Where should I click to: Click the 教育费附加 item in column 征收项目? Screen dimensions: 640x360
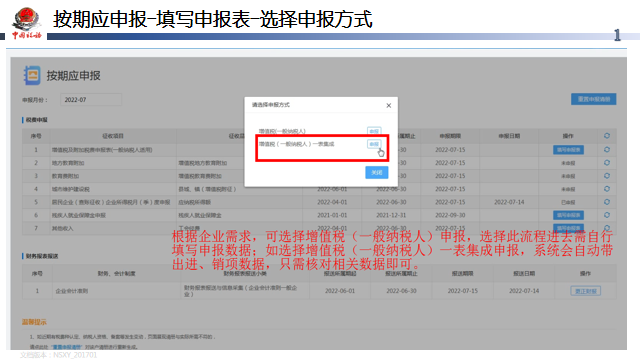tap(65, 176)
